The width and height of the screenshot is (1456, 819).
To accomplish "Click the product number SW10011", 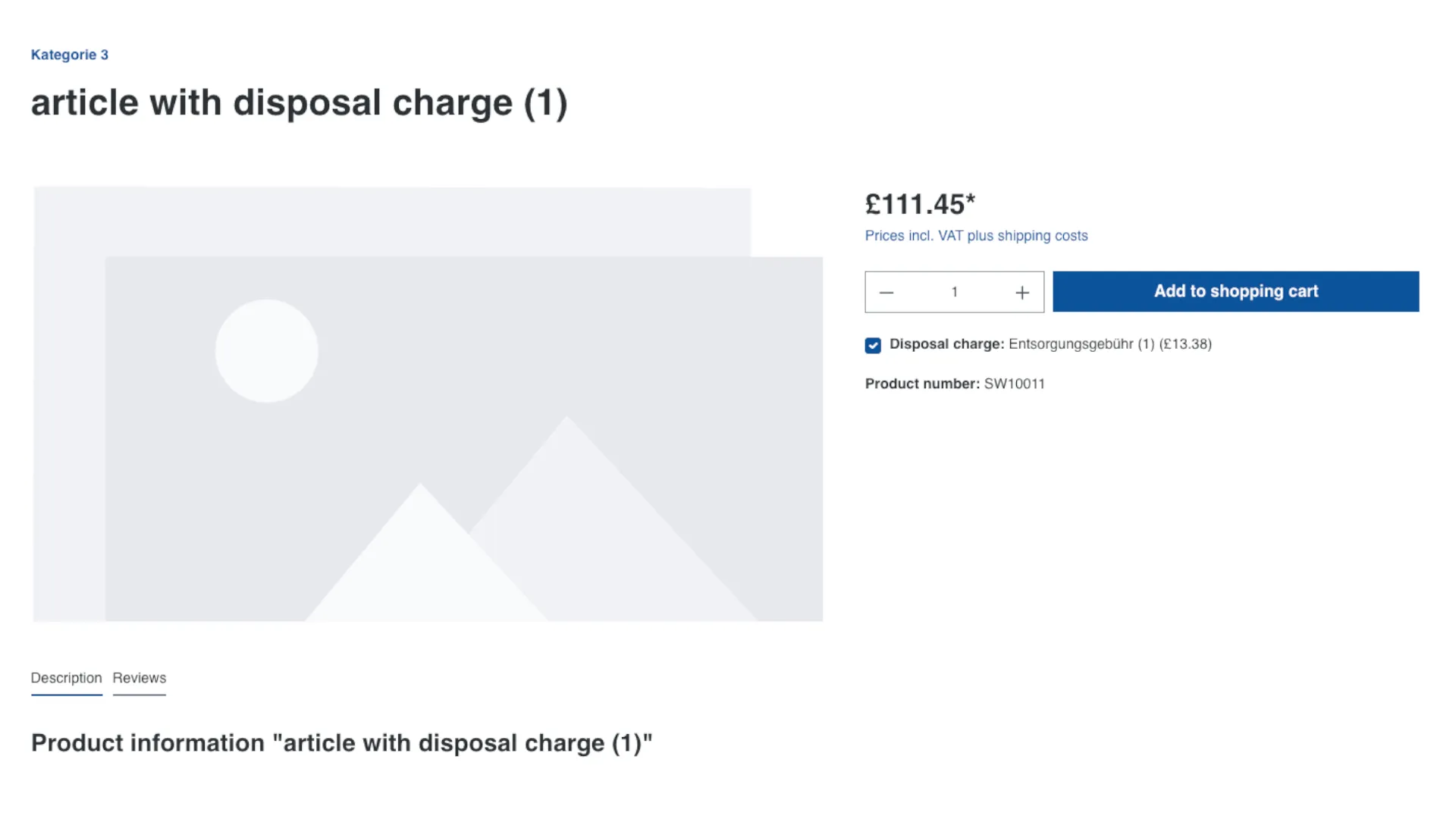I will [x=1014, y=384].
